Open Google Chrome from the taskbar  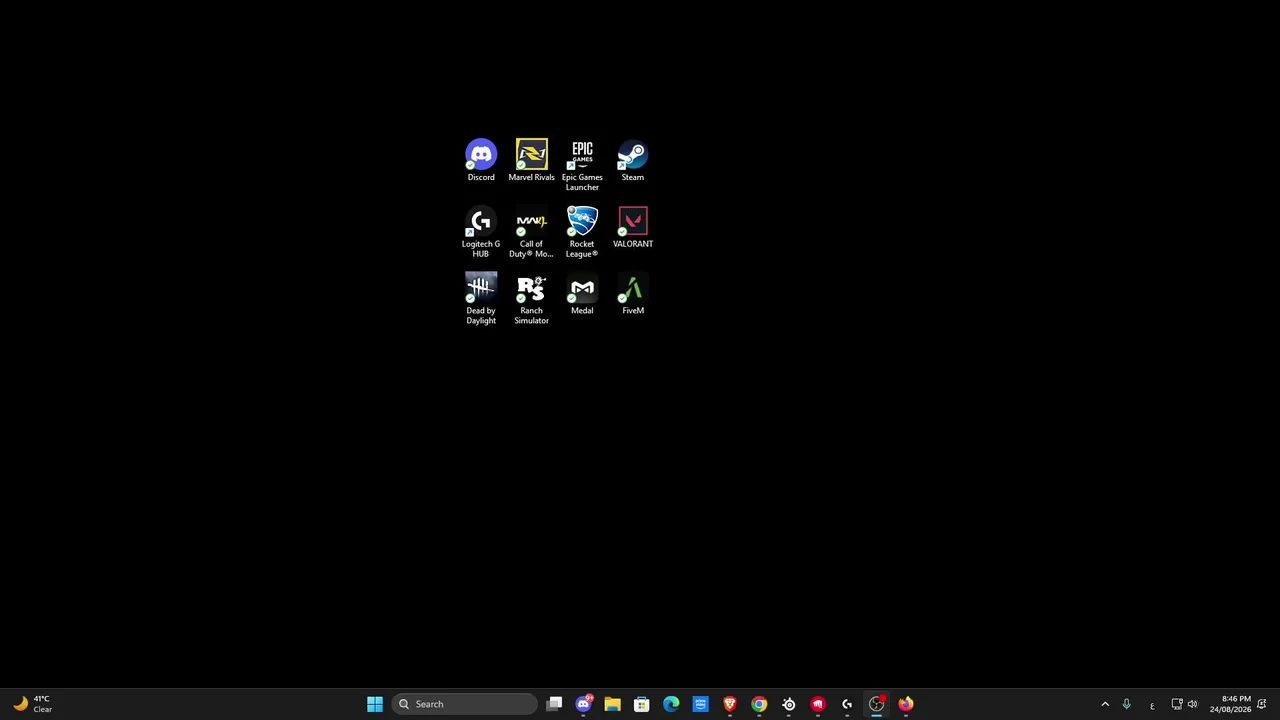pyautogui.click(x=759, y=704)
